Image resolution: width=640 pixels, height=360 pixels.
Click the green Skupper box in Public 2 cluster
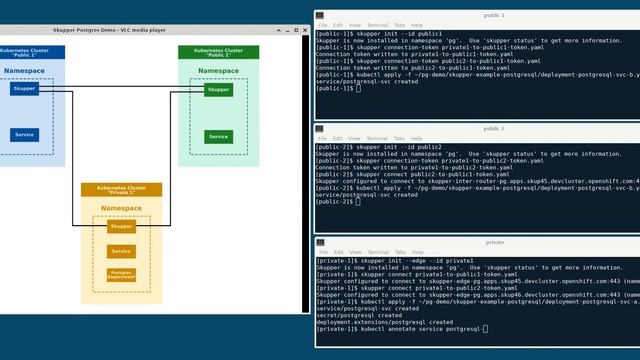point(218,89)
